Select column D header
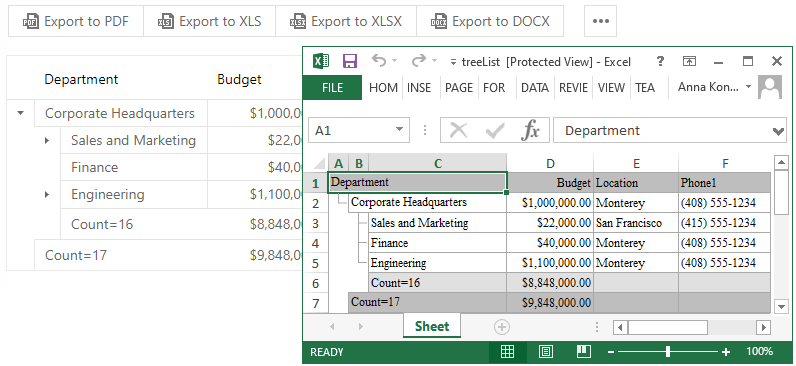 [550, 163]
